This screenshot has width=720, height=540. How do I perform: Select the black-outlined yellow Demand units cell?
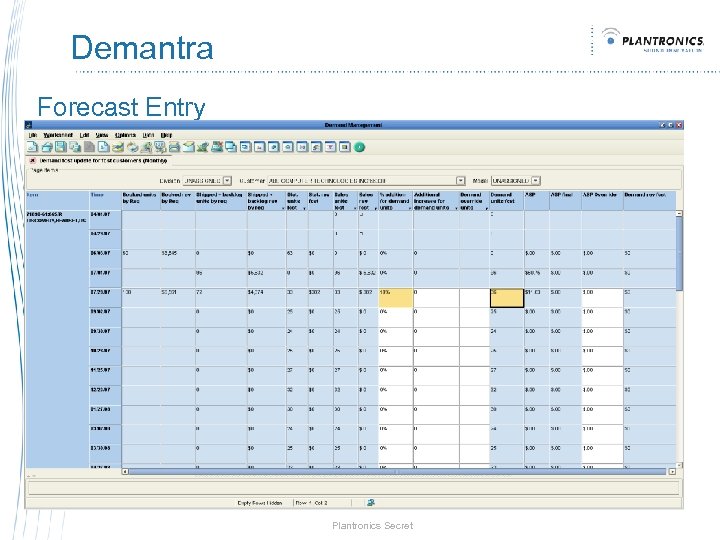507,298
